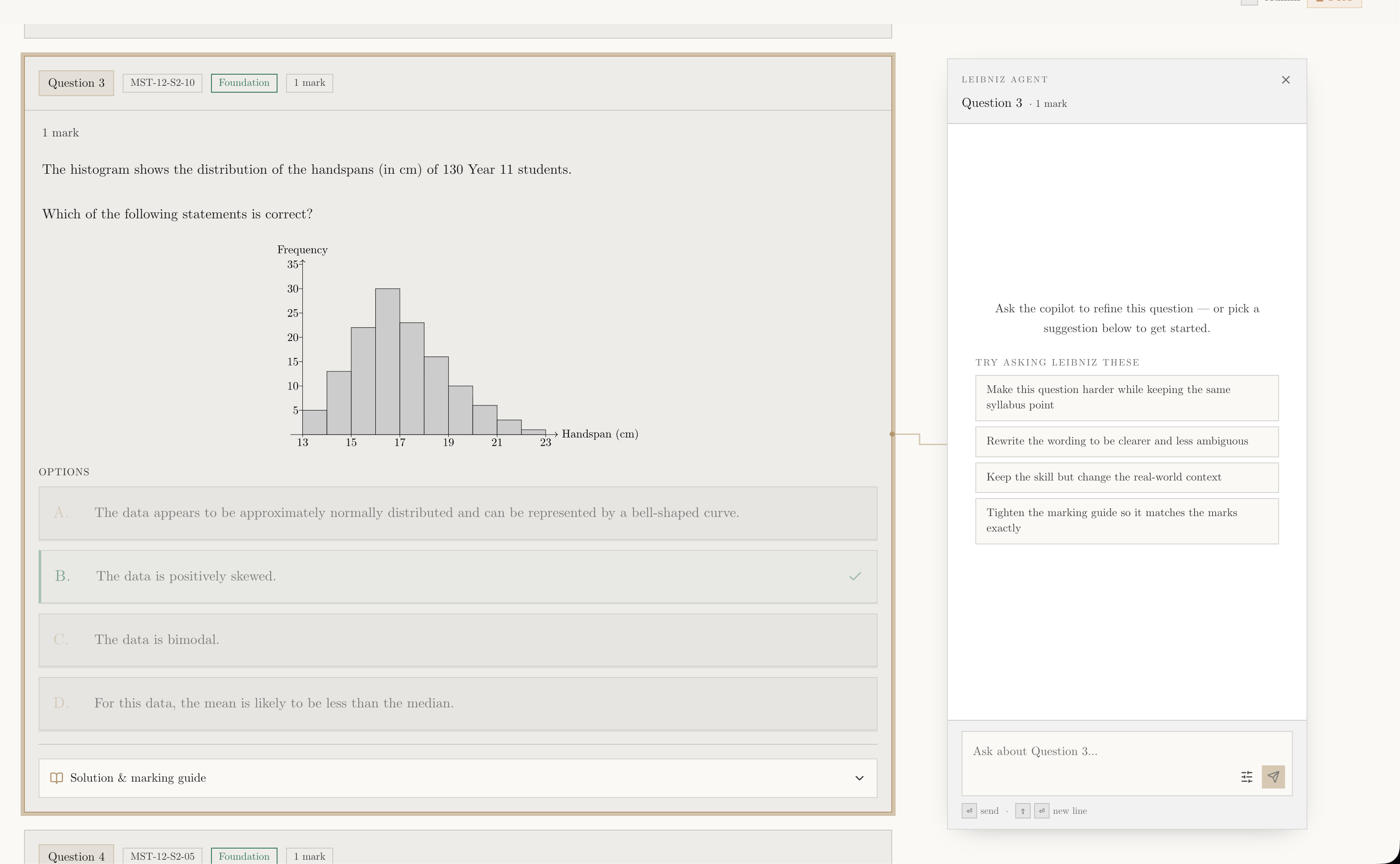Click the 1 mark badge on Question 3

tap(309, 83)
